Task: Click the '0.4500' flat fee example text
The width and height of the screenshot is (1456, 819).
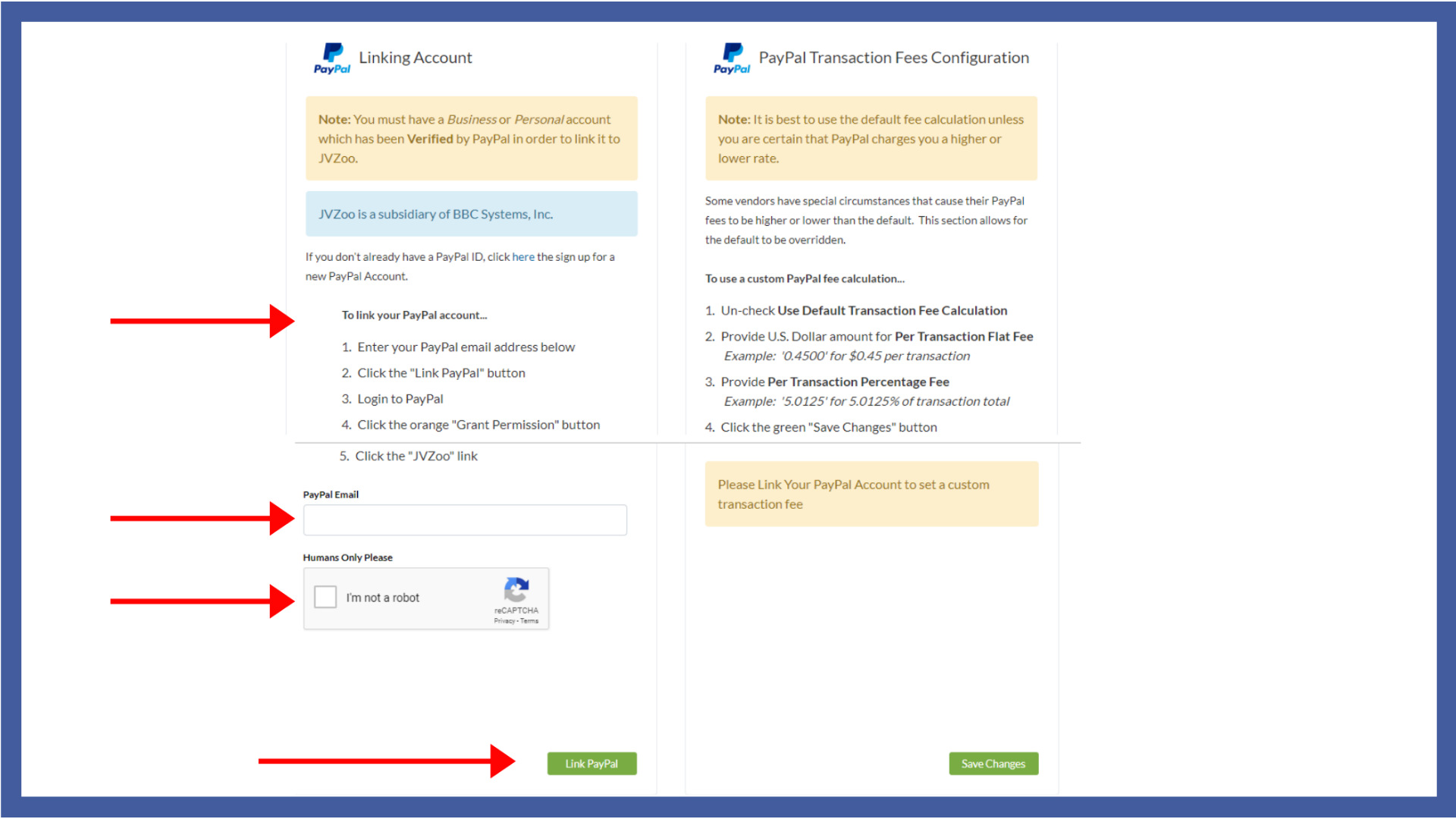Action: click(846, 356)
